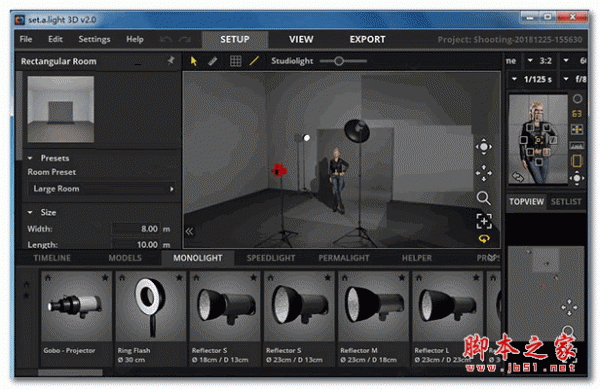Open the Edit menu
This screenshot has height=389, width=600.
[x=55, y=39]
